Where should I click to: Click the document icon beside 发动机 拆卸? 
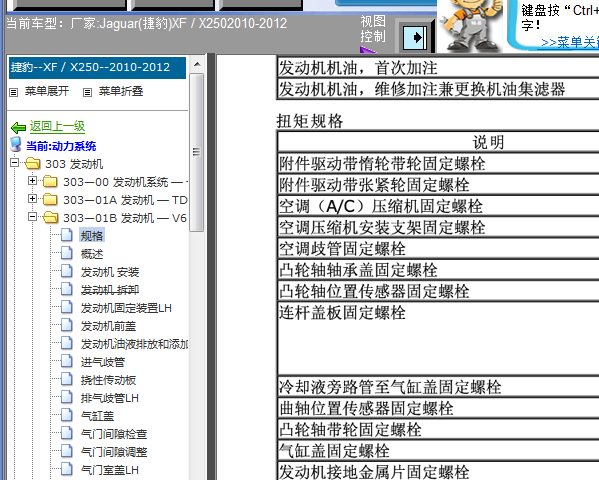click(x=67, y=289)
